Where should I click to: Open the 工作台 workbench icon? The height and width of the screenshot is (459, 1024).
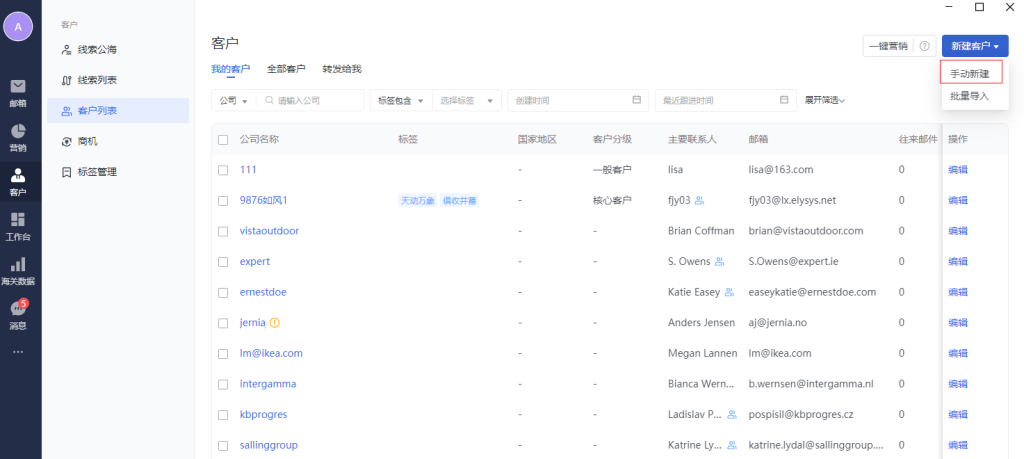18,225
